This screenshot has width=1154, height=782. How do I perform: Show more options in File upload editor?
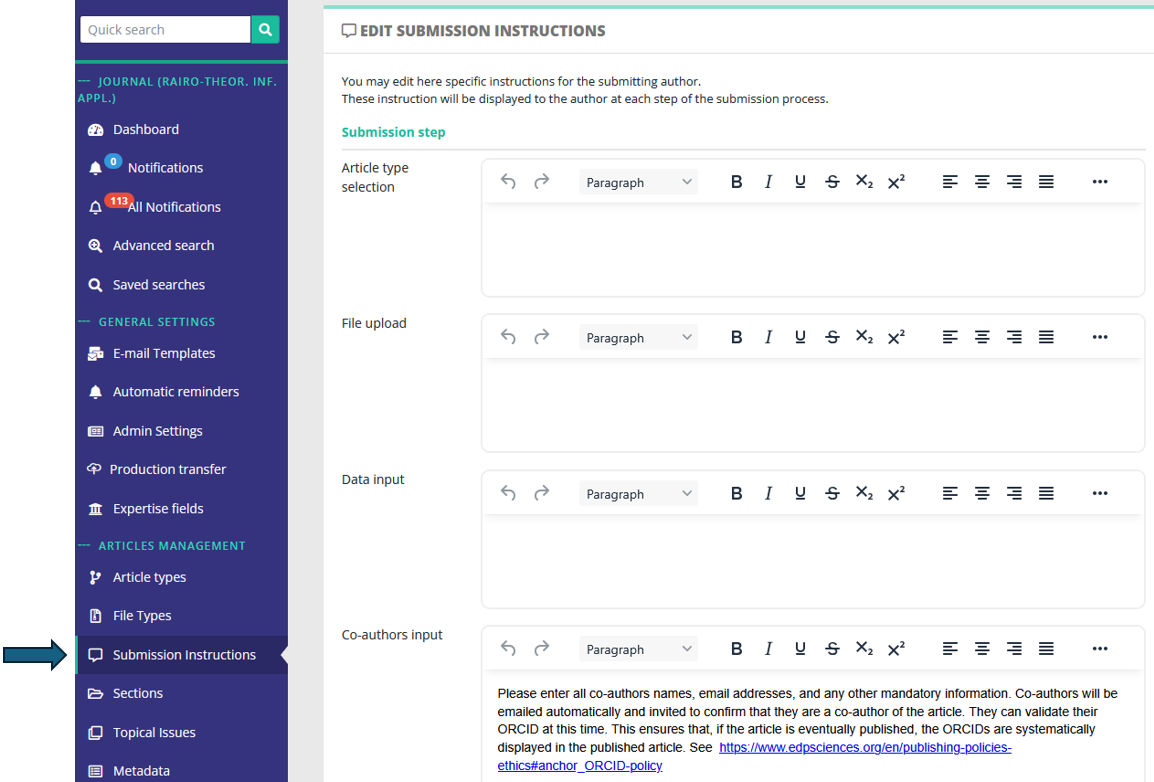pos(1100,337)
